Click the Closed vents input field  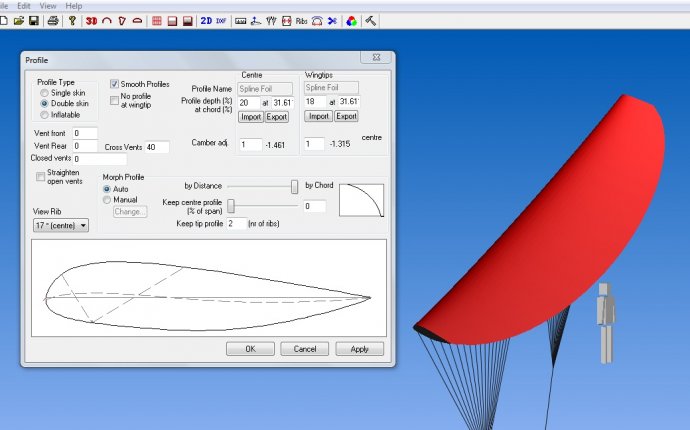point(99,159)
